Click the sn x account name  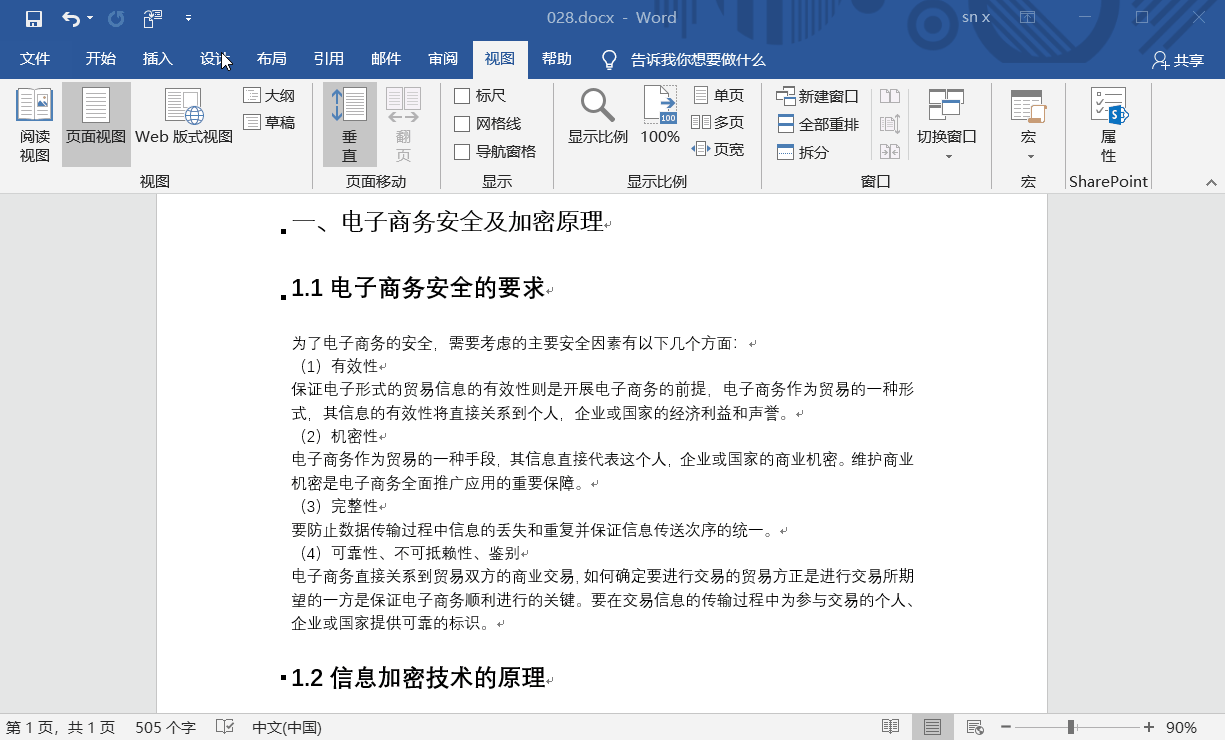(x=976, y=18)
